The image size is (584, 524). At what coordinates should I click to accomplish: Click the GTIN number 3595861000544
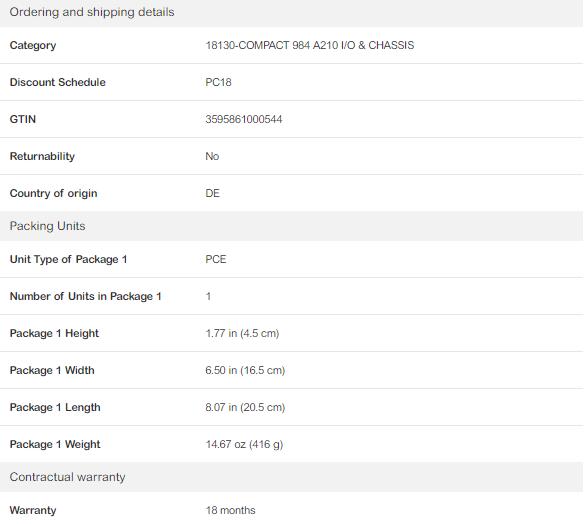pyautogui.click(x=244, y=120)
